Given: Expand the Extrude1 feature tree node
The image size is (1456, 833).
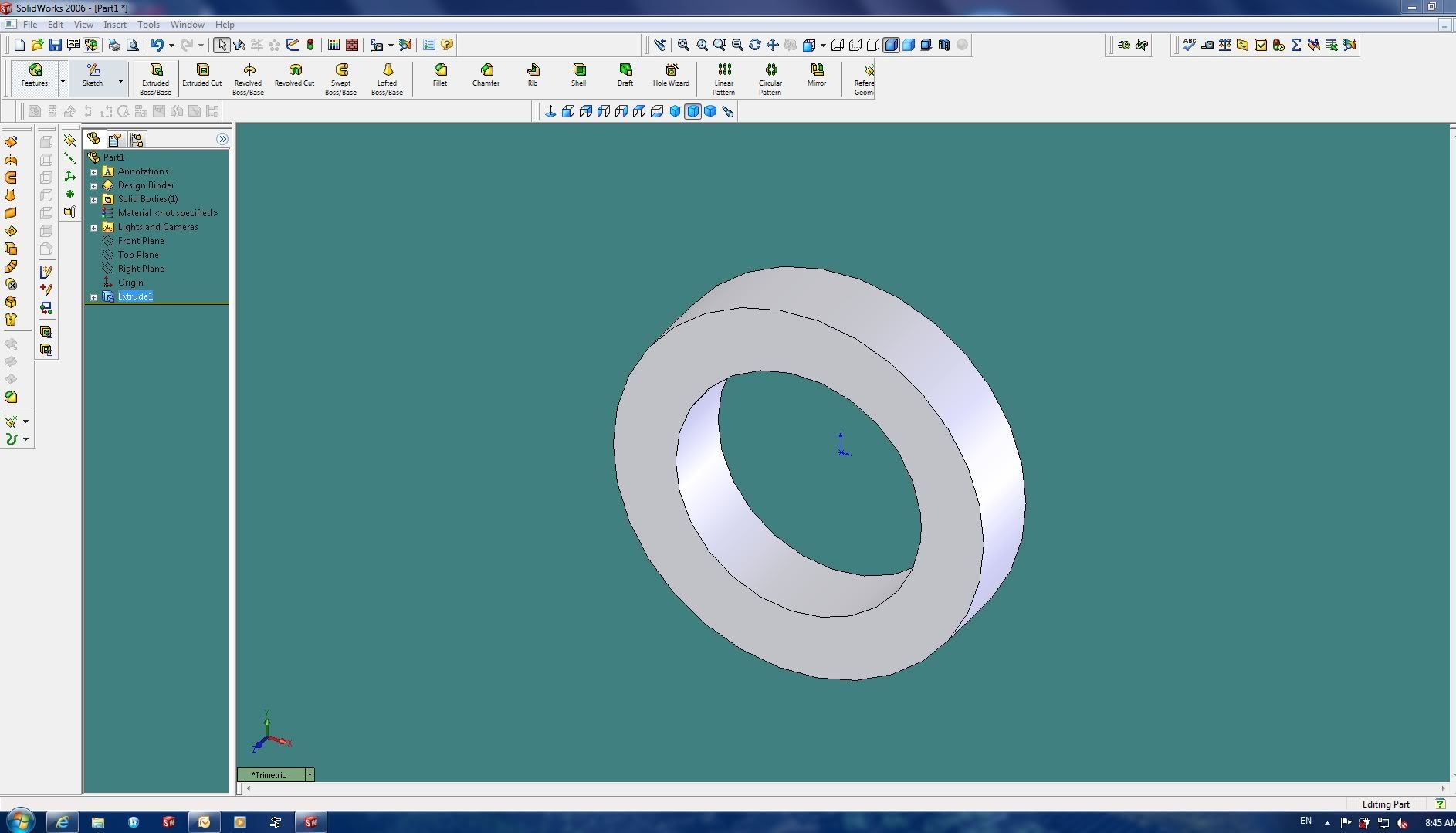Looking at the screenshot, I should [x=94, y=297].
